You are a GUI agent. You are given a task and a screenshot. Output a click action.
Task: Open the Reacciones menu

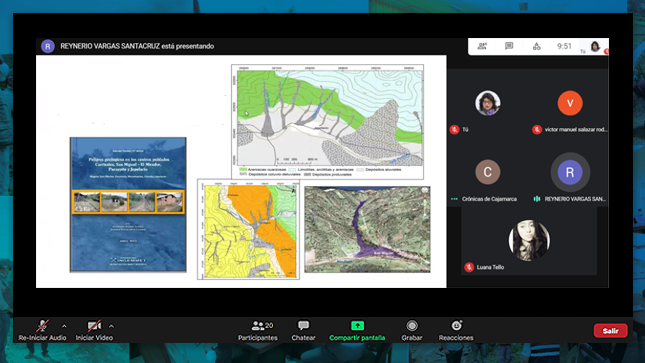tap(456, 331)
